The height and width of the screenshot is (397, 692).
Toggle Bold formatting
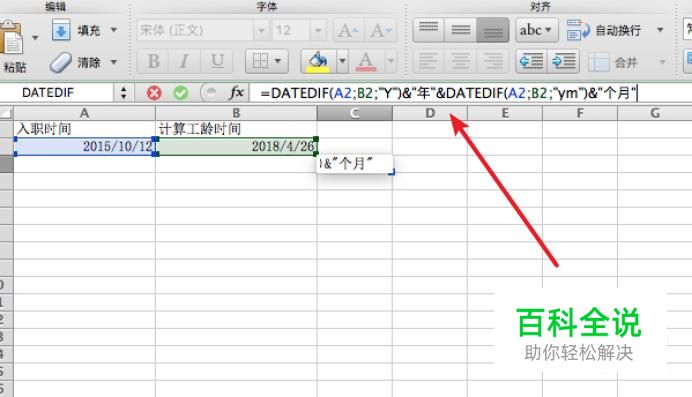point(153,61)
